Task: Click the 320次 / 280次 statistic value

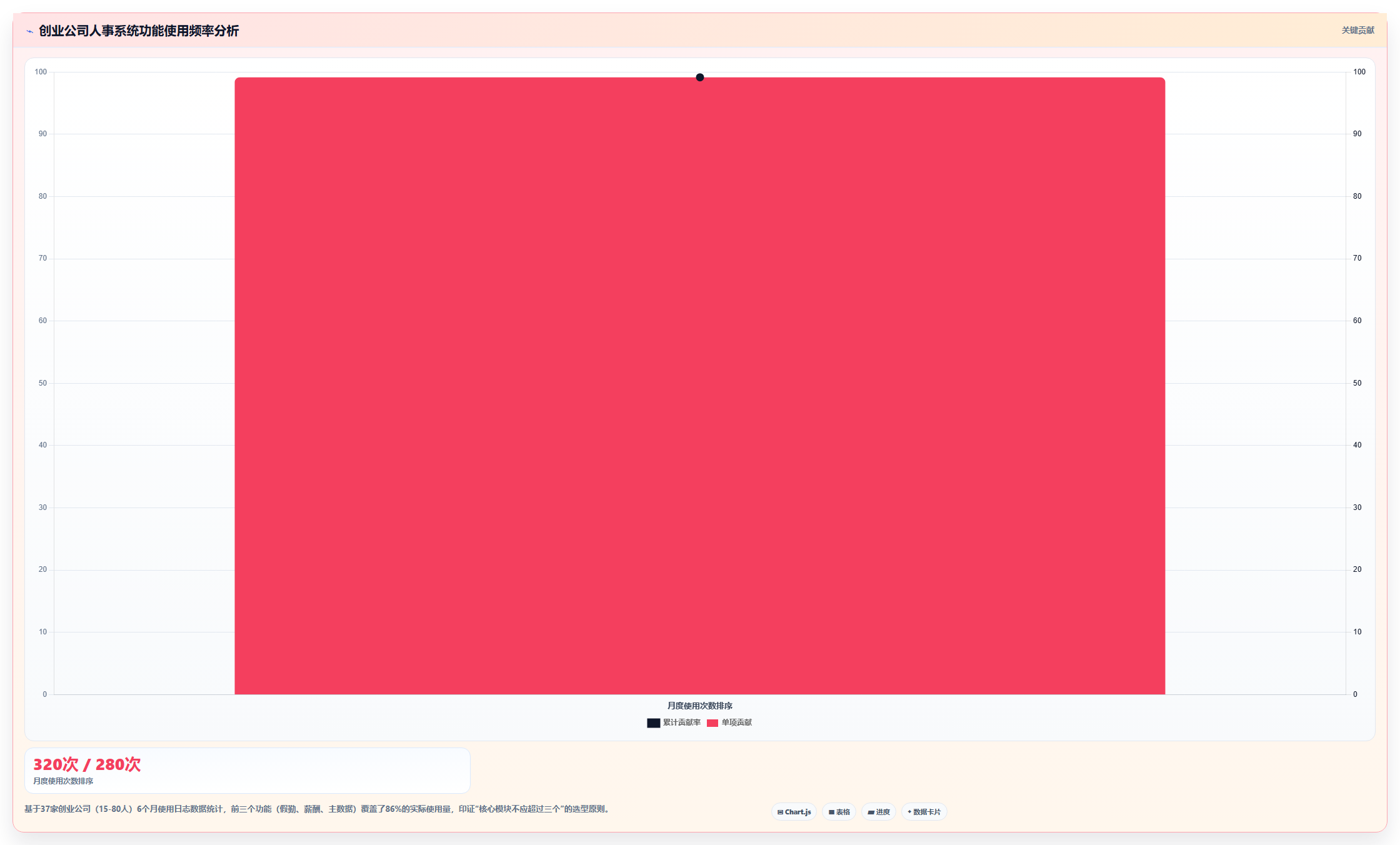Action: [x=87, y=764]
